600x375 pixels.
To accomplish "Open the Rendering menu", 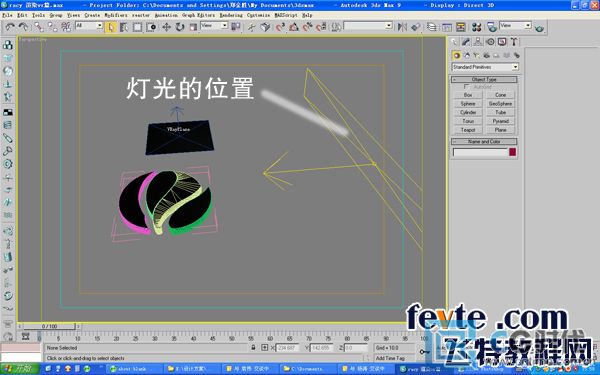I will (231, 15).
